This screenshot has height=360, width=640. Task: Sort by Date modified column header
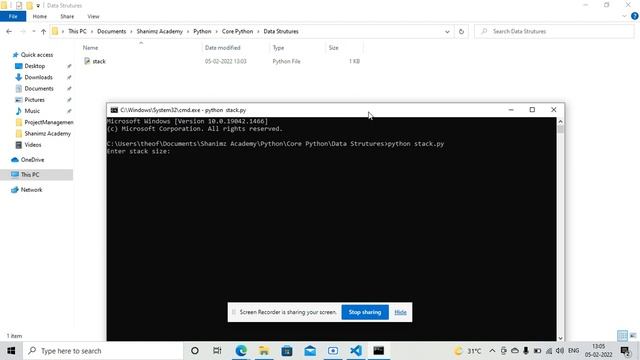(x=222, y=48)
